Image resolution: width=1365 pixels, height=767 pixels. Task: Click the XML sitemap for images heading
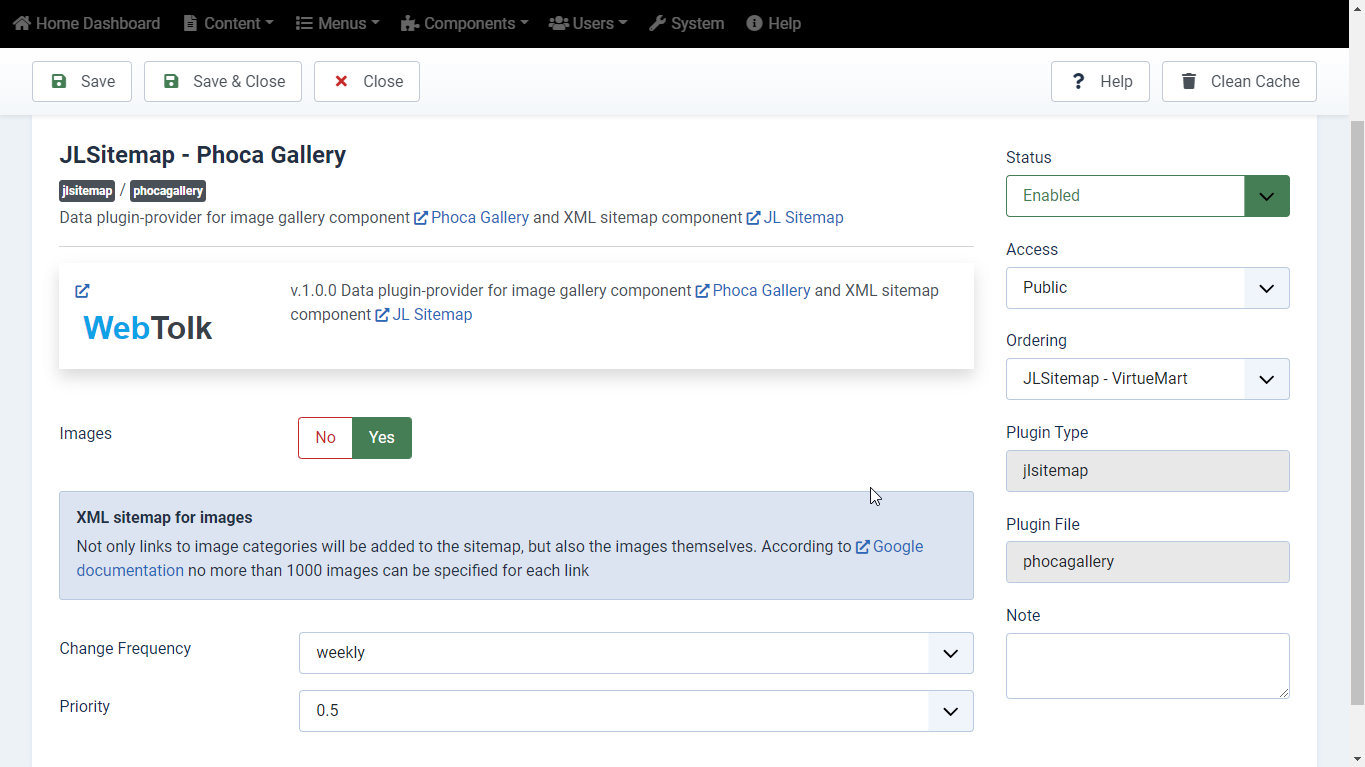(164, 518)
